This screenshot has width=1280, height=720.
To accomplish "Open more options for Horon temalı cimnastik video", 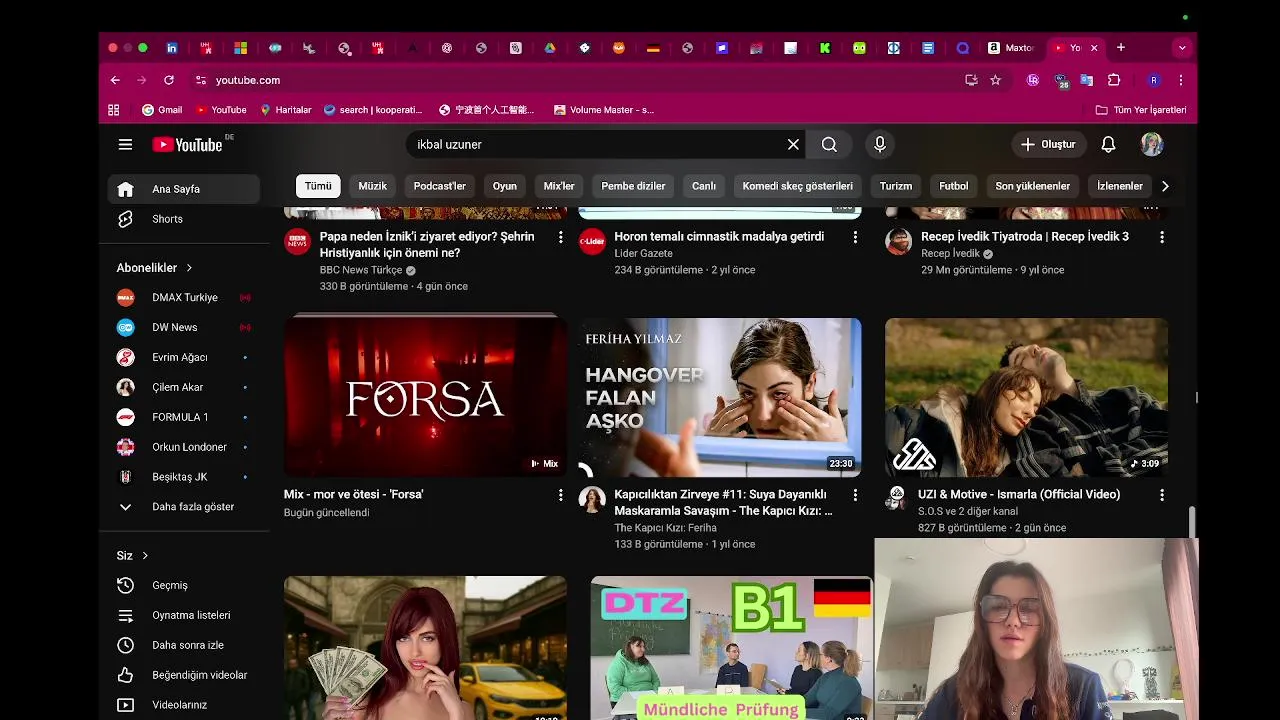I will [855, 237].
